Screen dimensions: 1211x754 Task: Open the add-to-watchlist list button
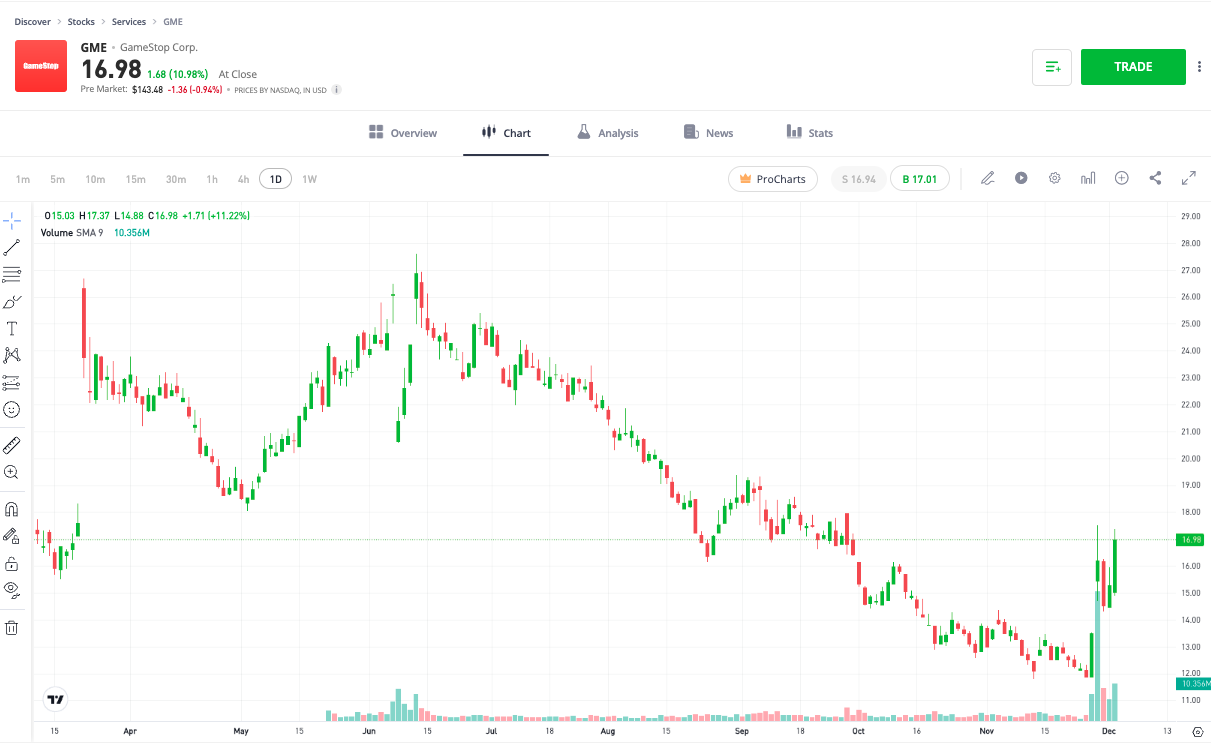[1052, 67]
